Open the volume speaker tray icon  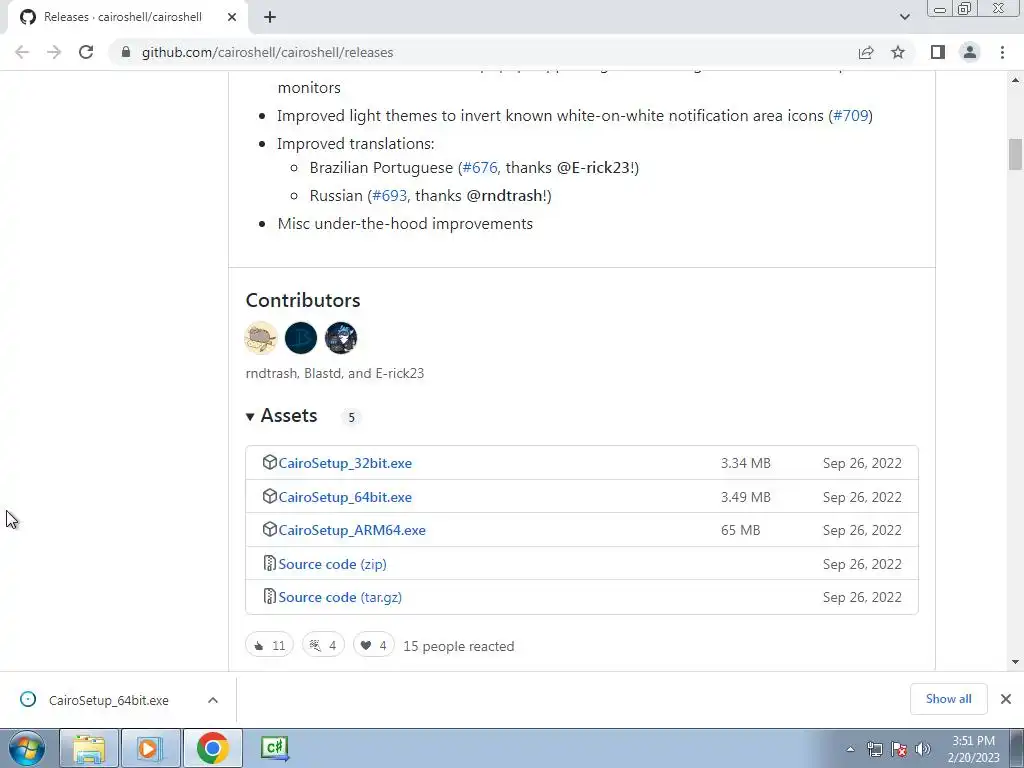[x=923, y=750]
